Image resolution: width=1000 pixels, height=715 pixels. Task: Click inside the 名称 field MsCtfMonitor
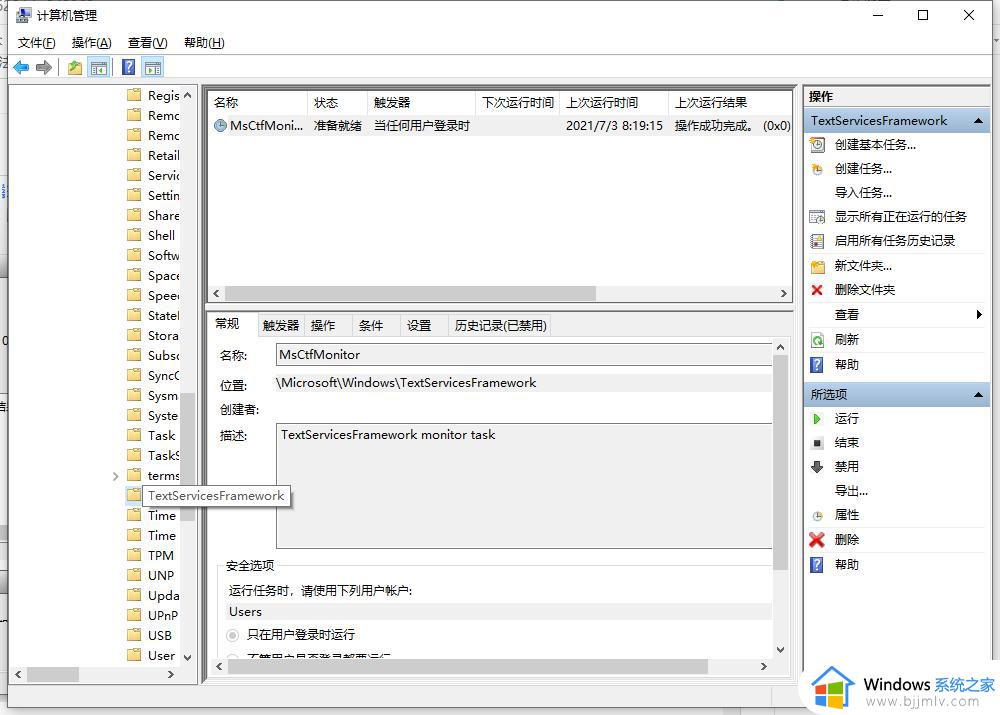click(524, 355)
